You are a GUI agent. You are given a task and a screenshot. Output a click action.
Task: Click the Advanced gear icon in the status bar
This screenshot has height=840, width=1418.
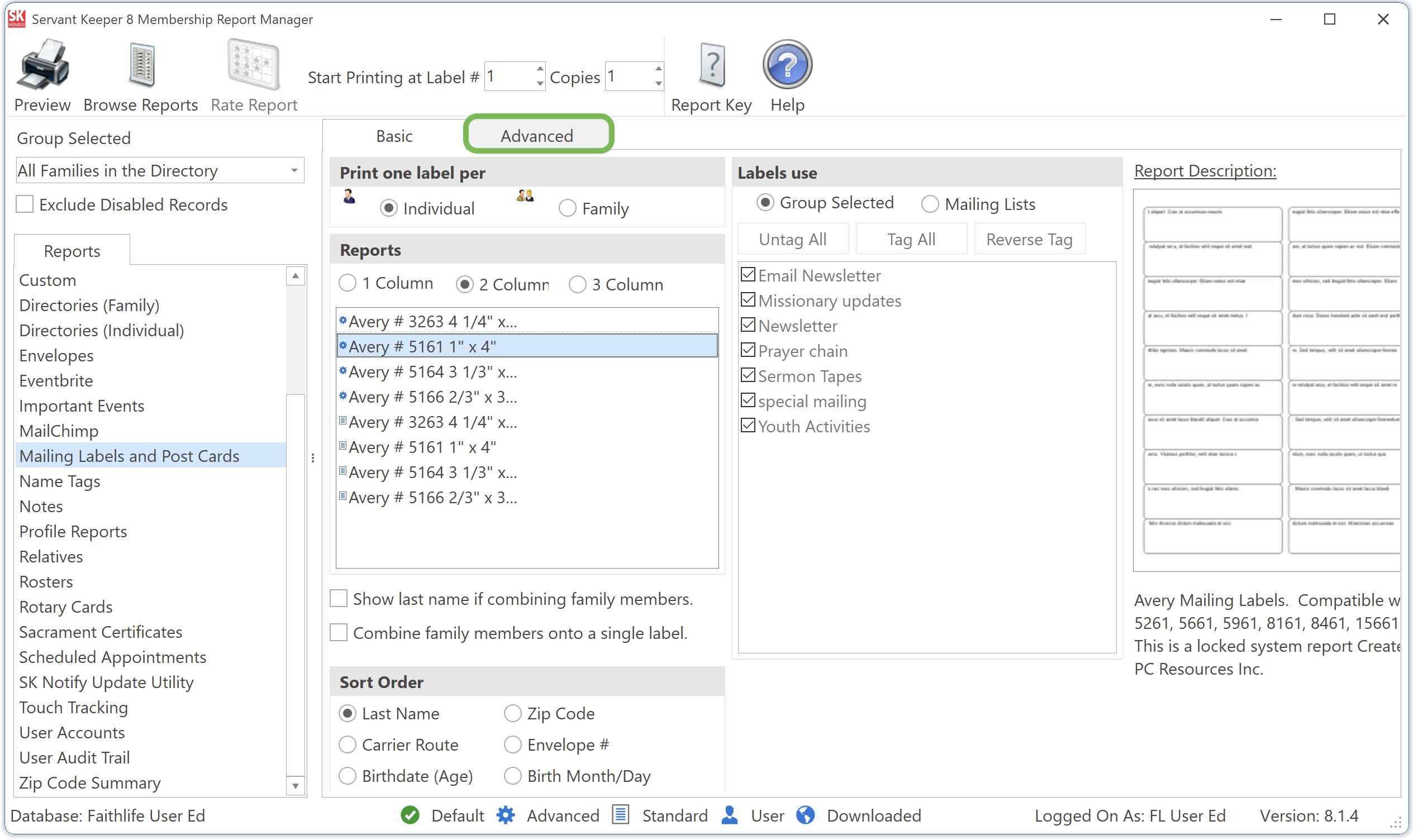click(506, 817)
